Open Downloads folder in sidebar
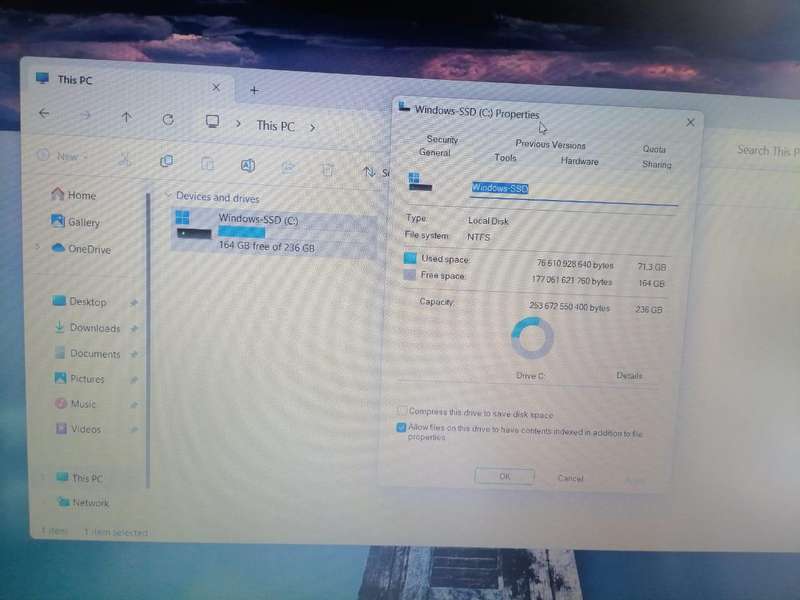The width and height of the screenshot is (800, 600). point(88,327)
